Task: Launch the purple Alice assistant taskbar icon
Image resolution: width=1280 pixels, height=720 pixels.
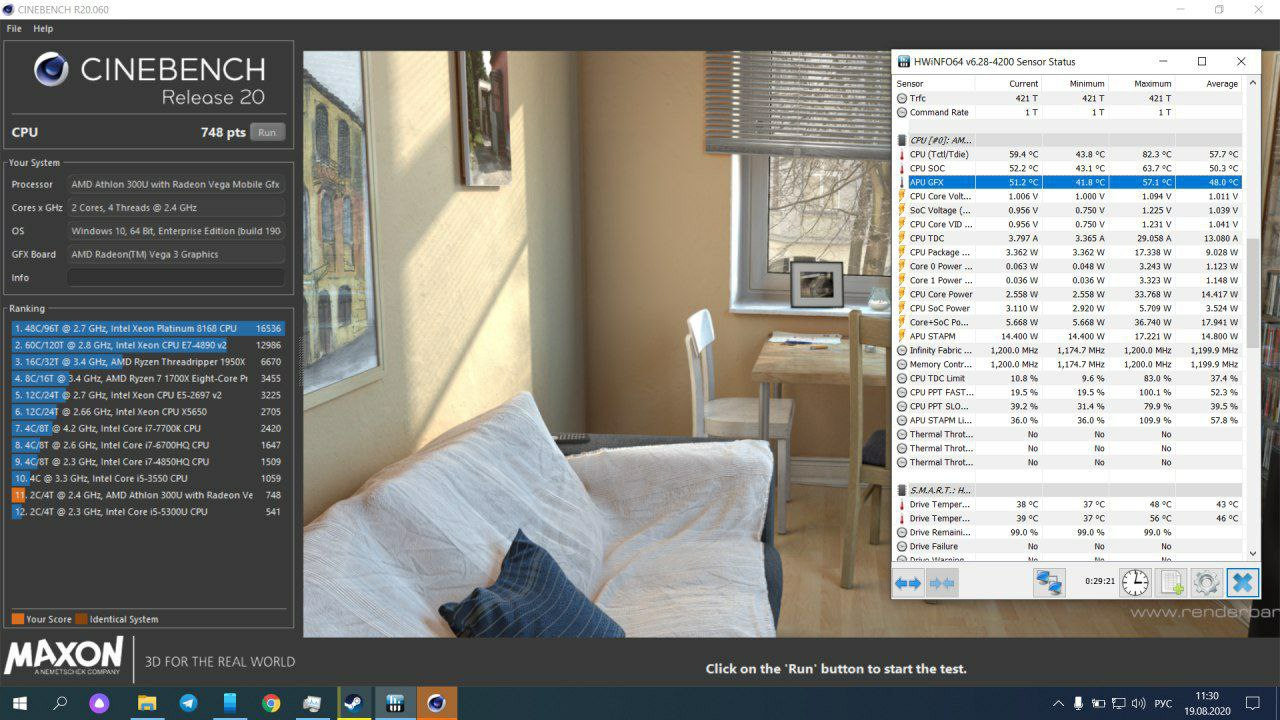Action: 99,703
